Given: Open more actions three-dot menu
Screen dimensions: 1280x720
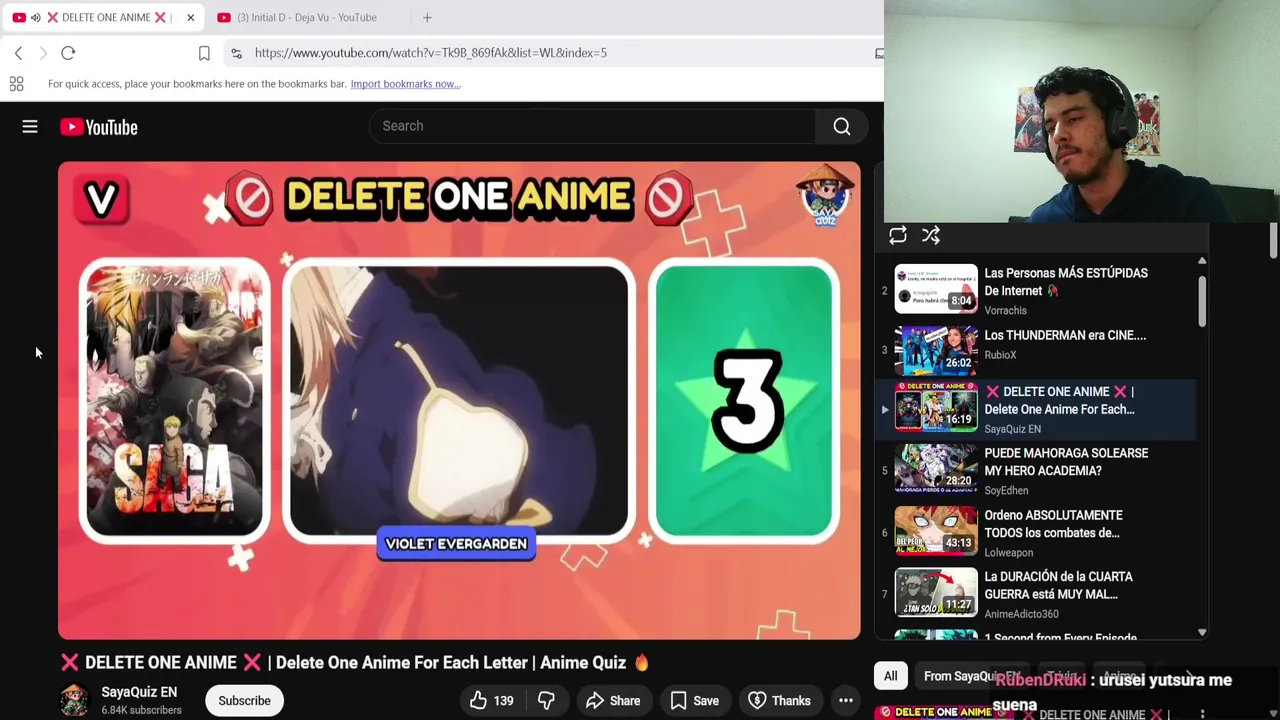Looking at the screenshot, I should pos(846,701).
